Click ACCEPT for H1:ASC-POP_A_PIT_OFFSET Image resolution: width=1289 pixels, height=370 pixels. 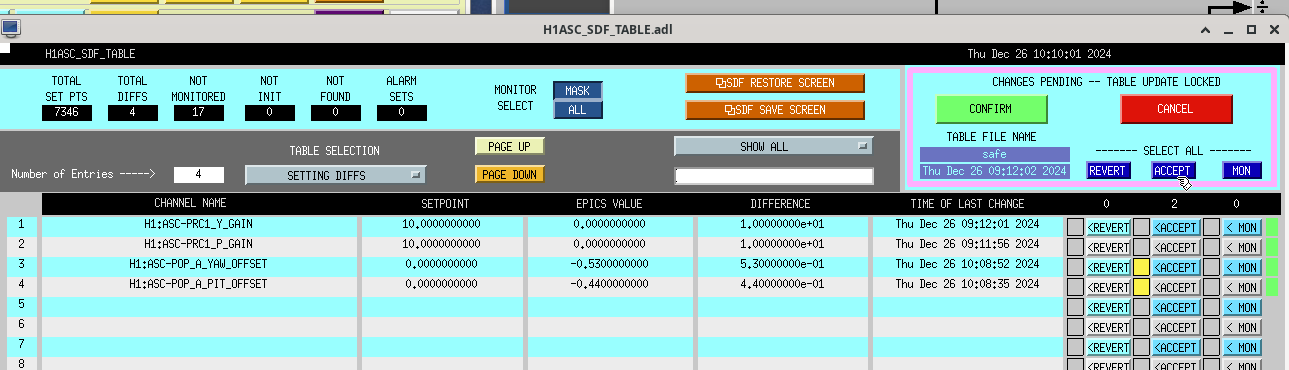[x=1176, y=287]
